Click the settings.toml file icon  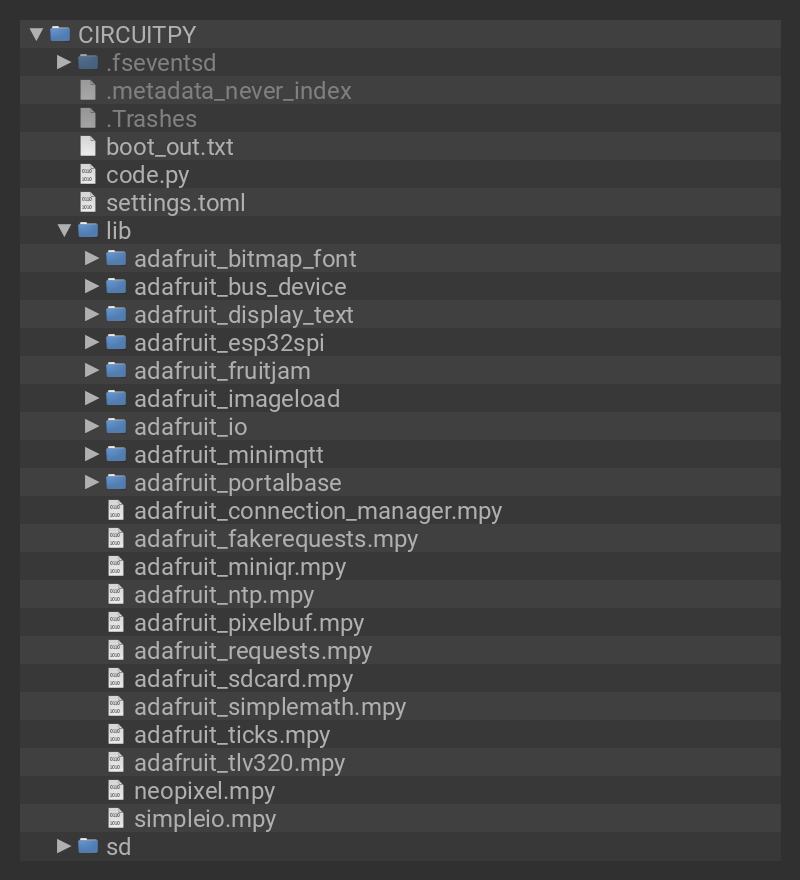pyautogui.click(x=88, y=202)
